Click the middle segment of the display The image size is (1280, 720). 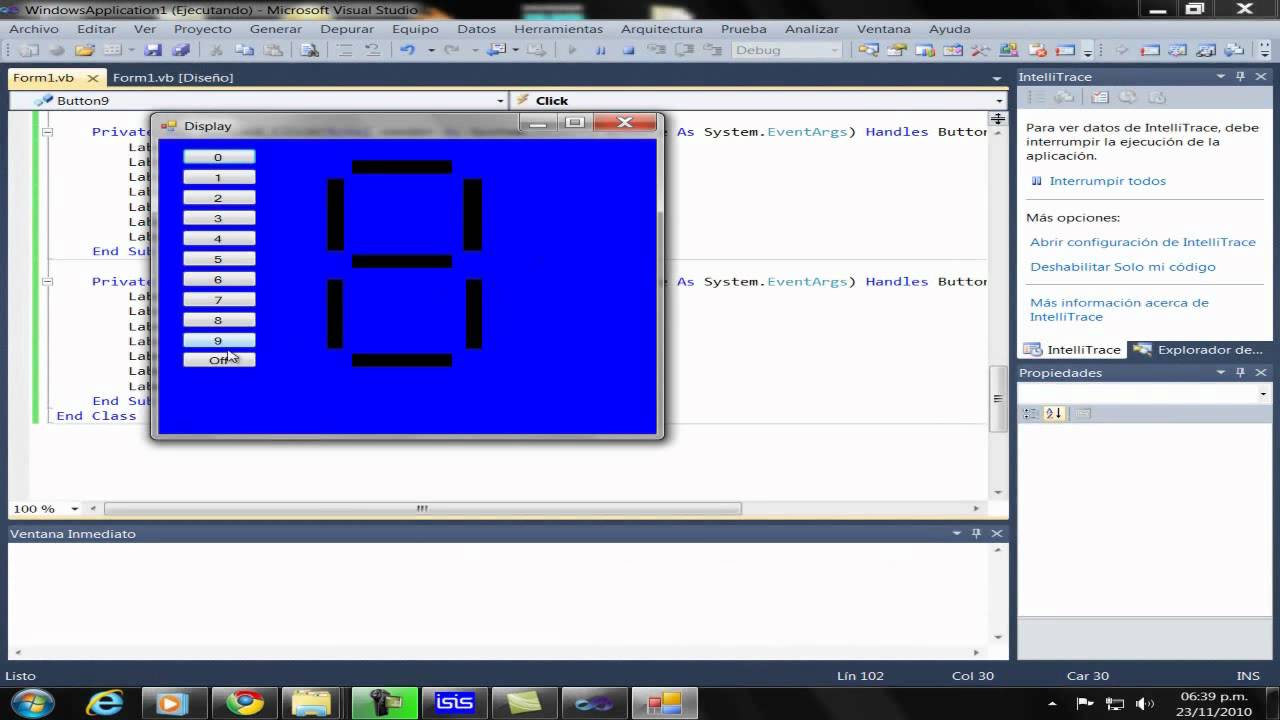click(x=402, y=261)
